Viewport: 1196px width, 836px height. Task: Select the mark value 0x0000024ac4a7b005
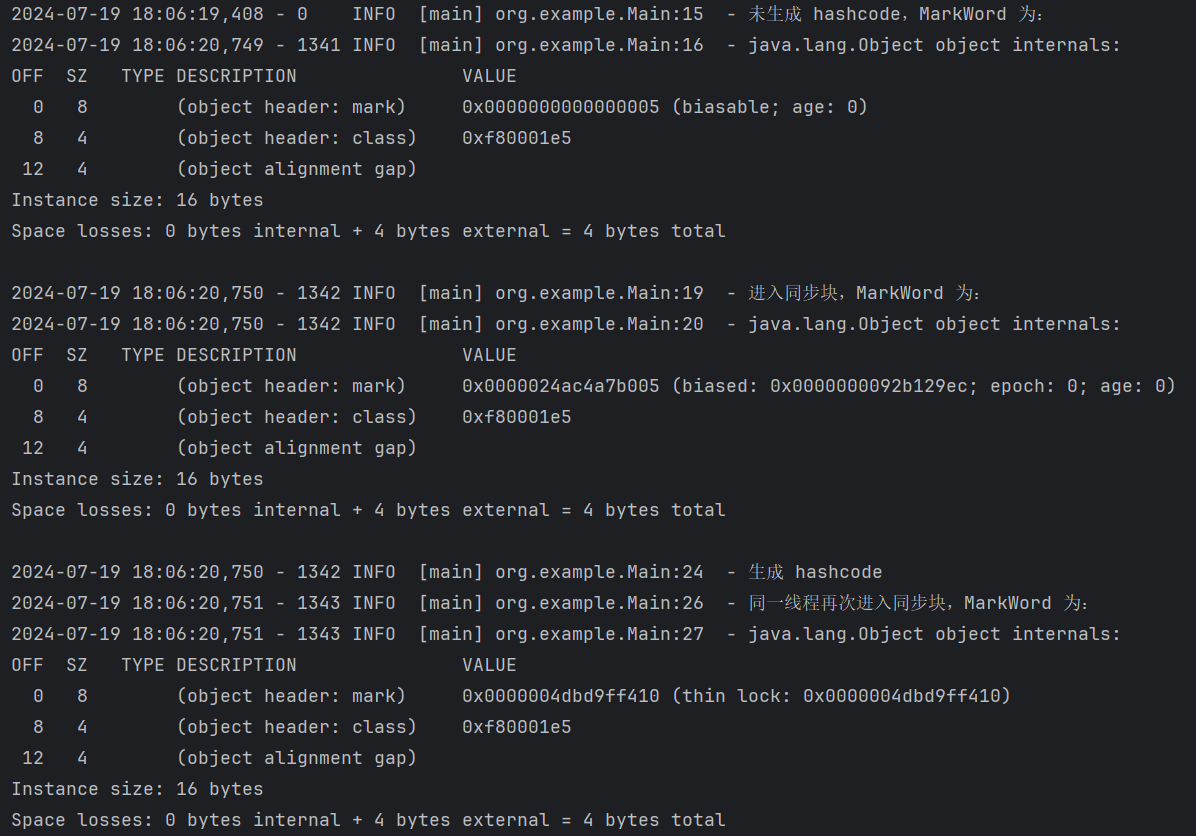coord(560,386)
